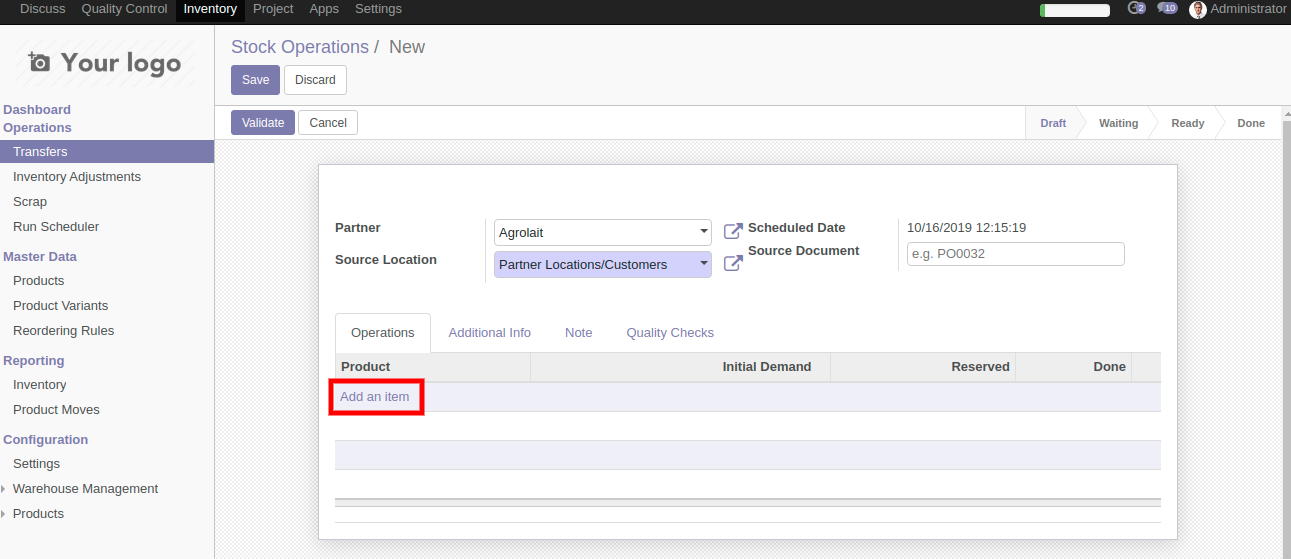This screenshot has height=559, width=1291.
Task: Open external link icon beside Source Location
Action: (733, 264)
